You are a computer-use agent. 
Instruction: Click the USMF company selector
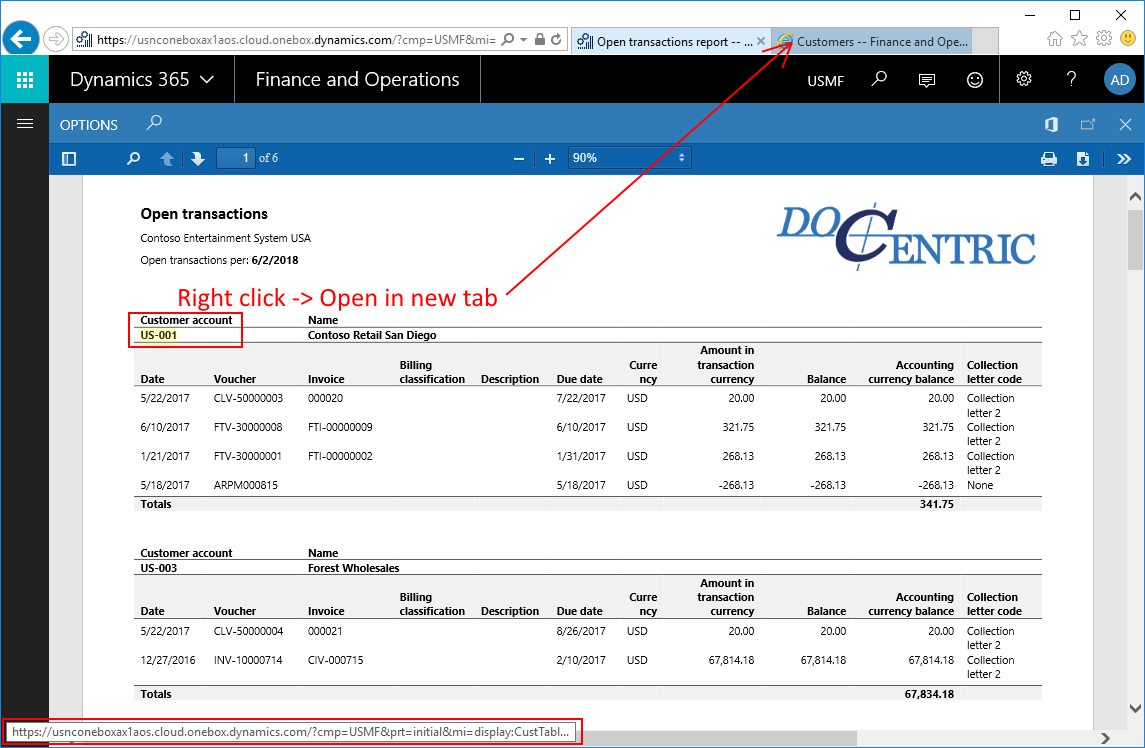tap(825, 81)
